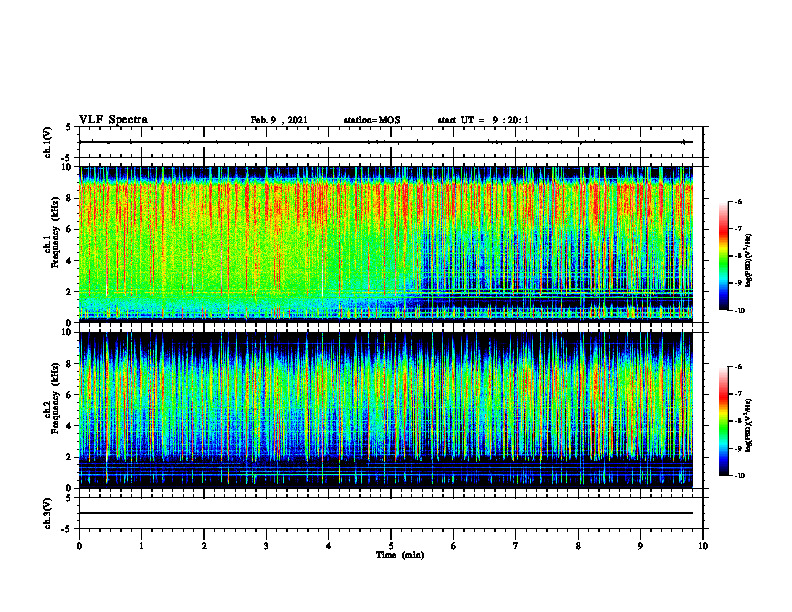This screenshot has width=792, height=612.
Task: Click inside the ch.2 spectrogram panel
Action: 386,410
